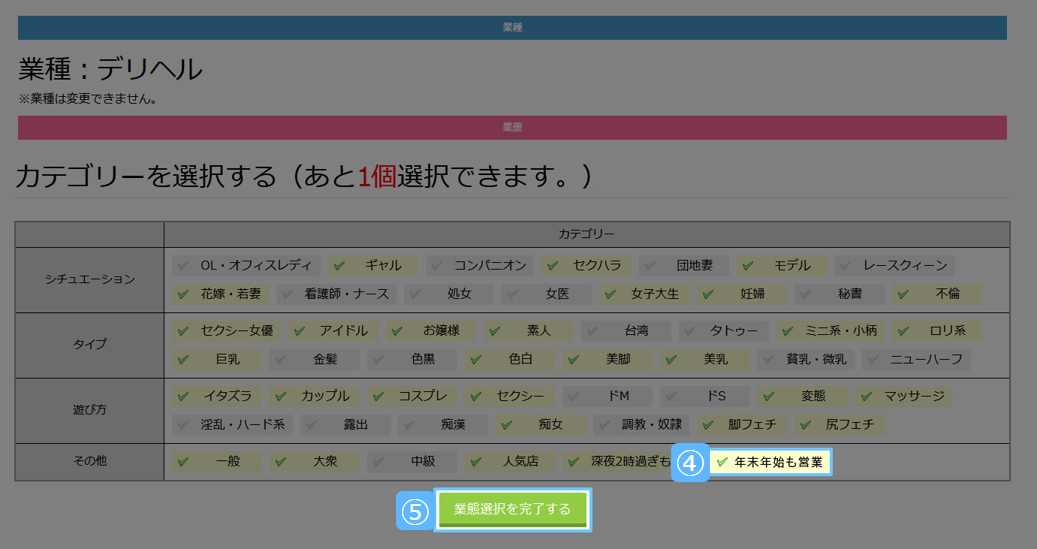
Task: Uncheck the 人気店 category
Action: (510, 462)
